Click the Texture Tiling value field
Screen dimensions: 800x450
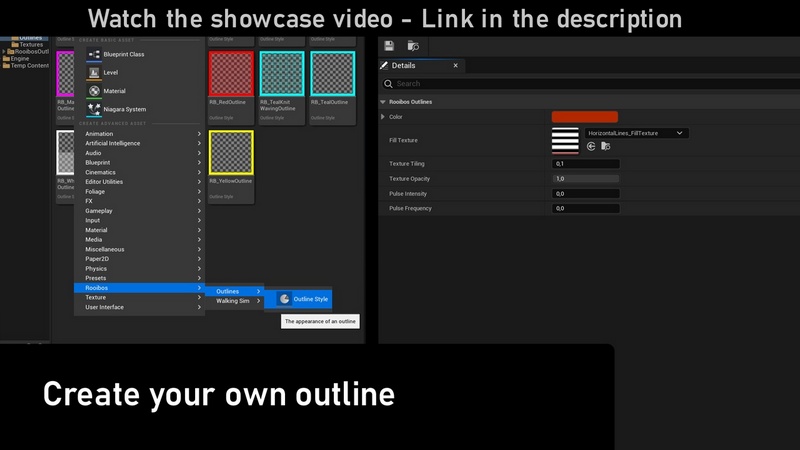[x=586, y=163]
